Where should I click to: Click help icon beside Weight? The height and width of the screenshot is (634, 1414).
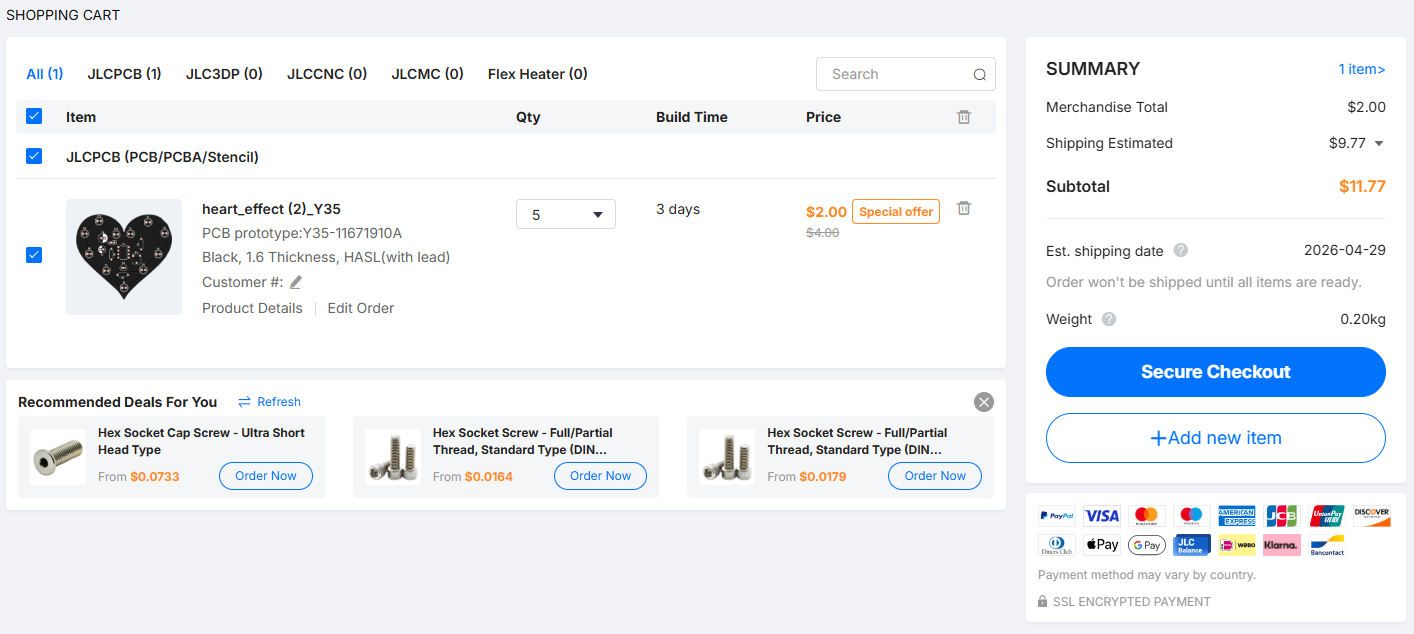click(x=1109, y=319)
